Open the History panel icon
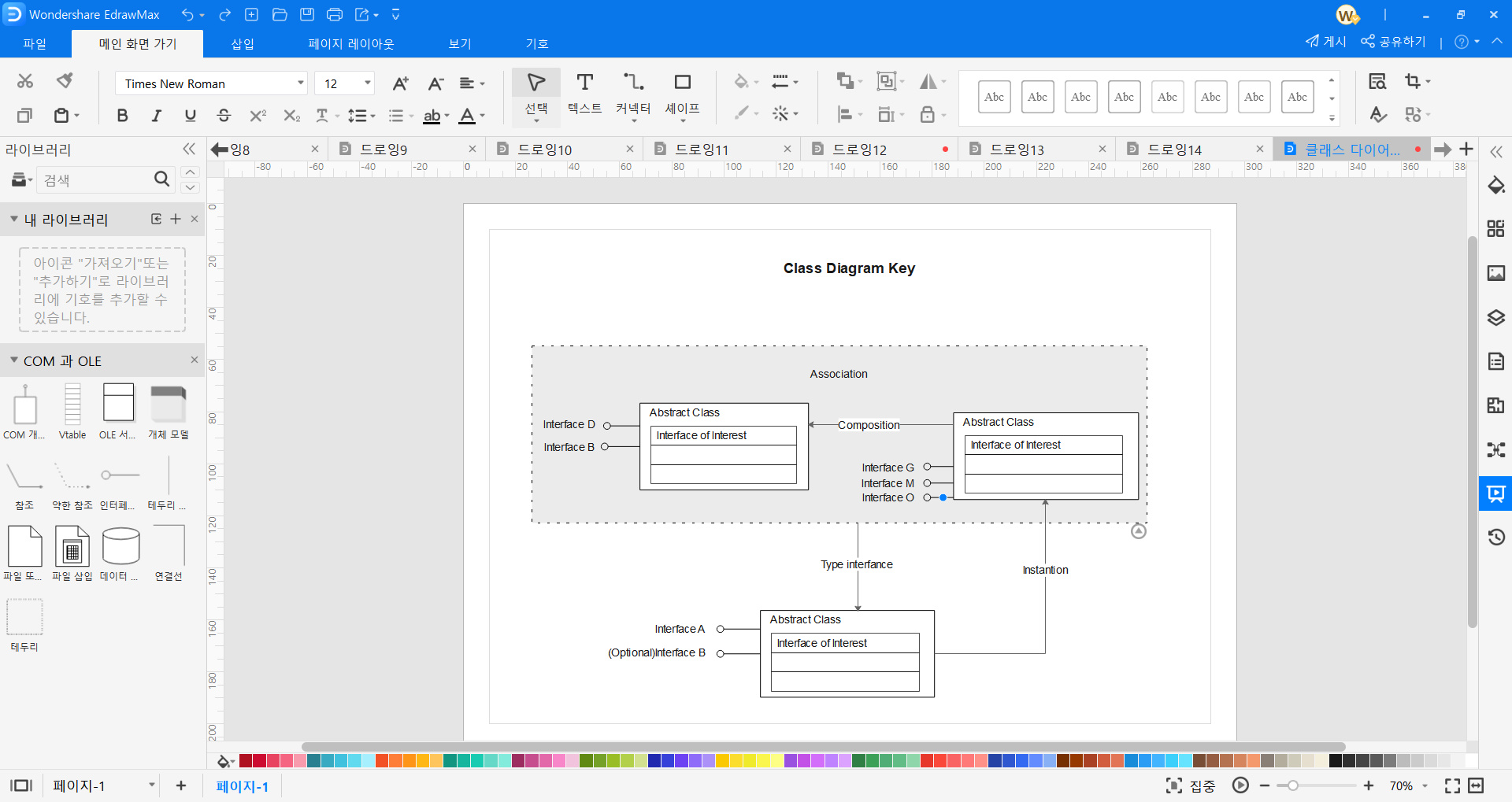This screenshot has height=802, width=1512. 1495,538
